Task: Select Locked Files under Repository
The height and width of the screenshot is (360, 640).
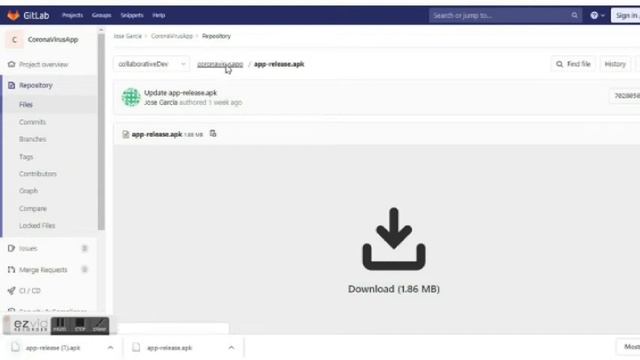Action: (37, 226)
